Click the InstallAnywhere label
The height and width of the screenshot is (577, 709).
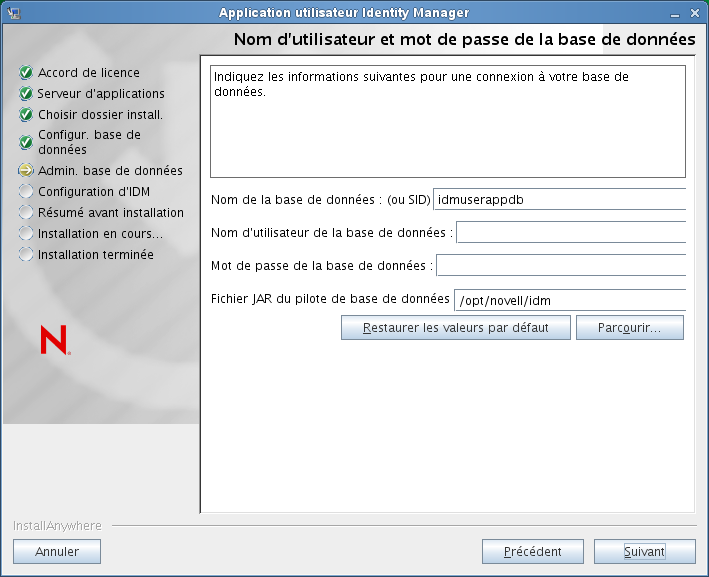57,525
